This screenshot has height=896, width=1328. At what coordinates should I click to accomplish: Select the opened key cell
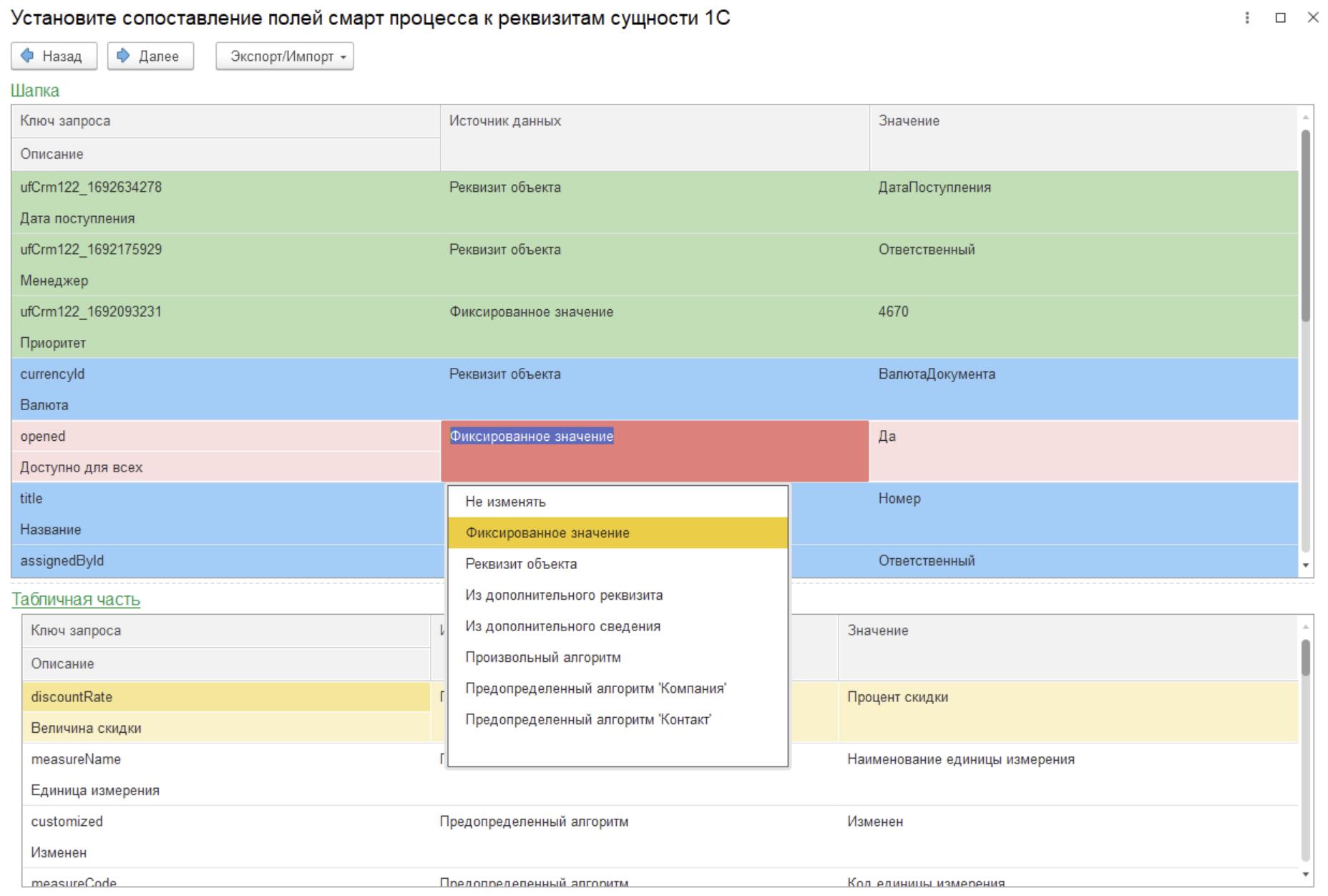tap(225, 437)
